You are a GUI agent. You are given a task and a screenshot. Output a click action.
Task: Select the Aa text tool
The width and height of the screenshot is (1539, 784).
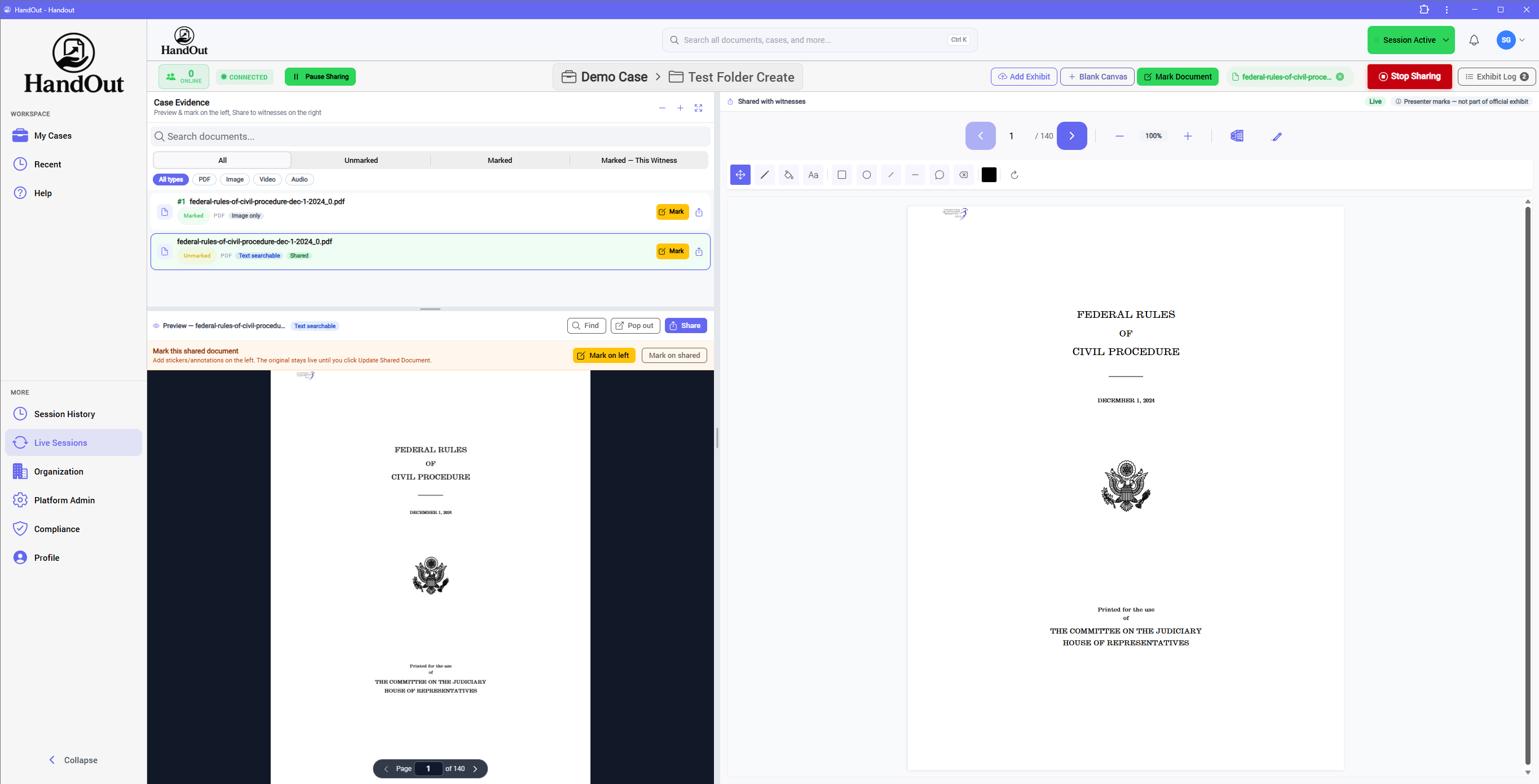[x=813, y=175]
